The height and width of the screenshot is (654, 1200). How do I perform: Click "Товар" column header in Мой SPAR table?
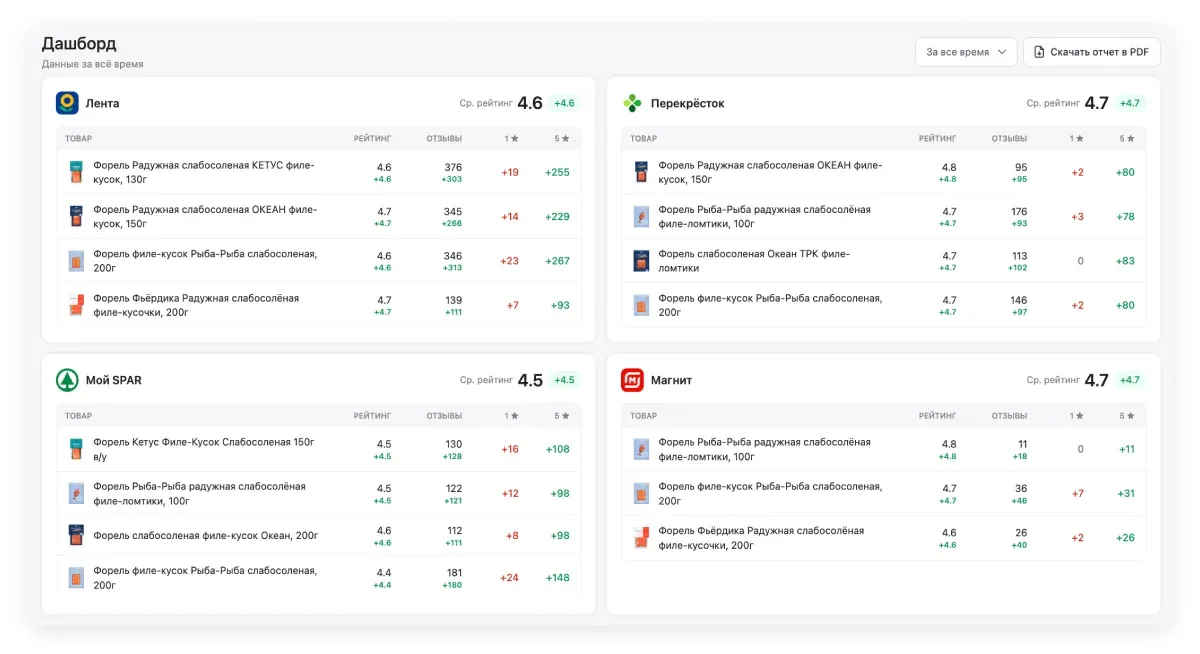click(78, 415)
